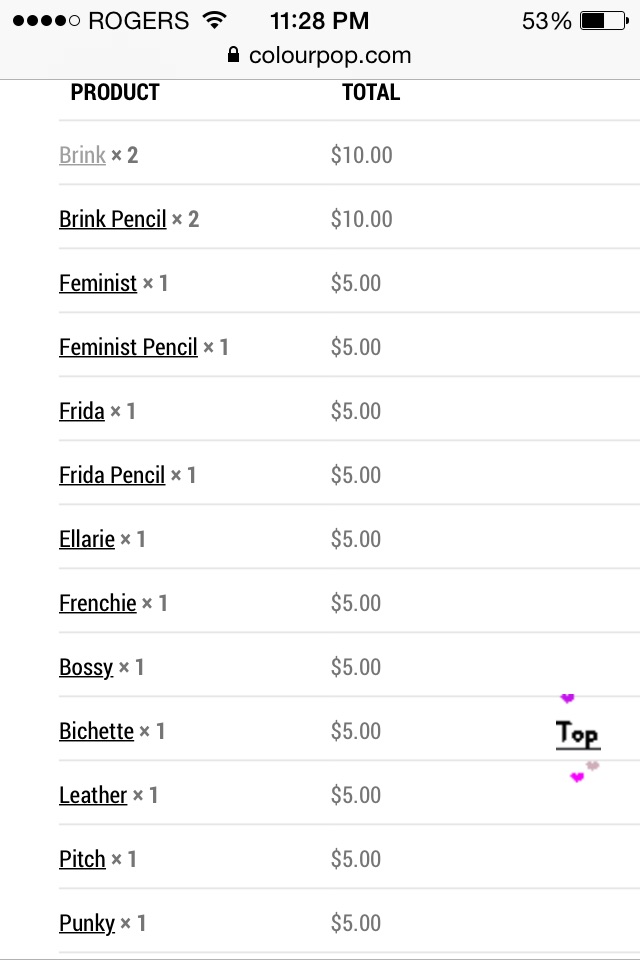640x960 pixels.
Task: Open the Punky product link
Action: click(x=86, y=923)
